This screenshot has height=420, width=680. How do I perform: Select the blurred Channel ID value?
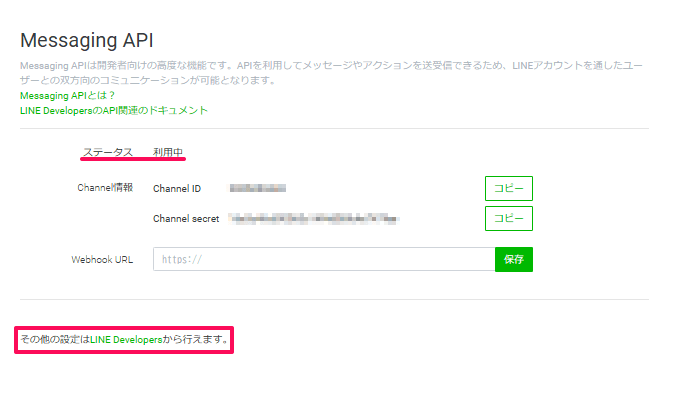(258, 188)
